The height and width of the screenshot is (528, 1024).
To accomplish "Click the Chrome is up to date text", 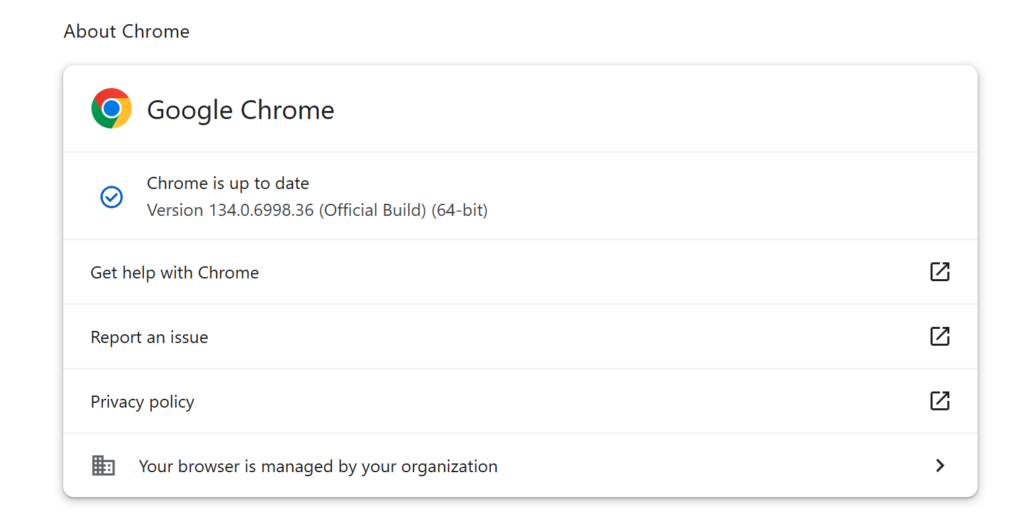I will (x=228, y=184).
